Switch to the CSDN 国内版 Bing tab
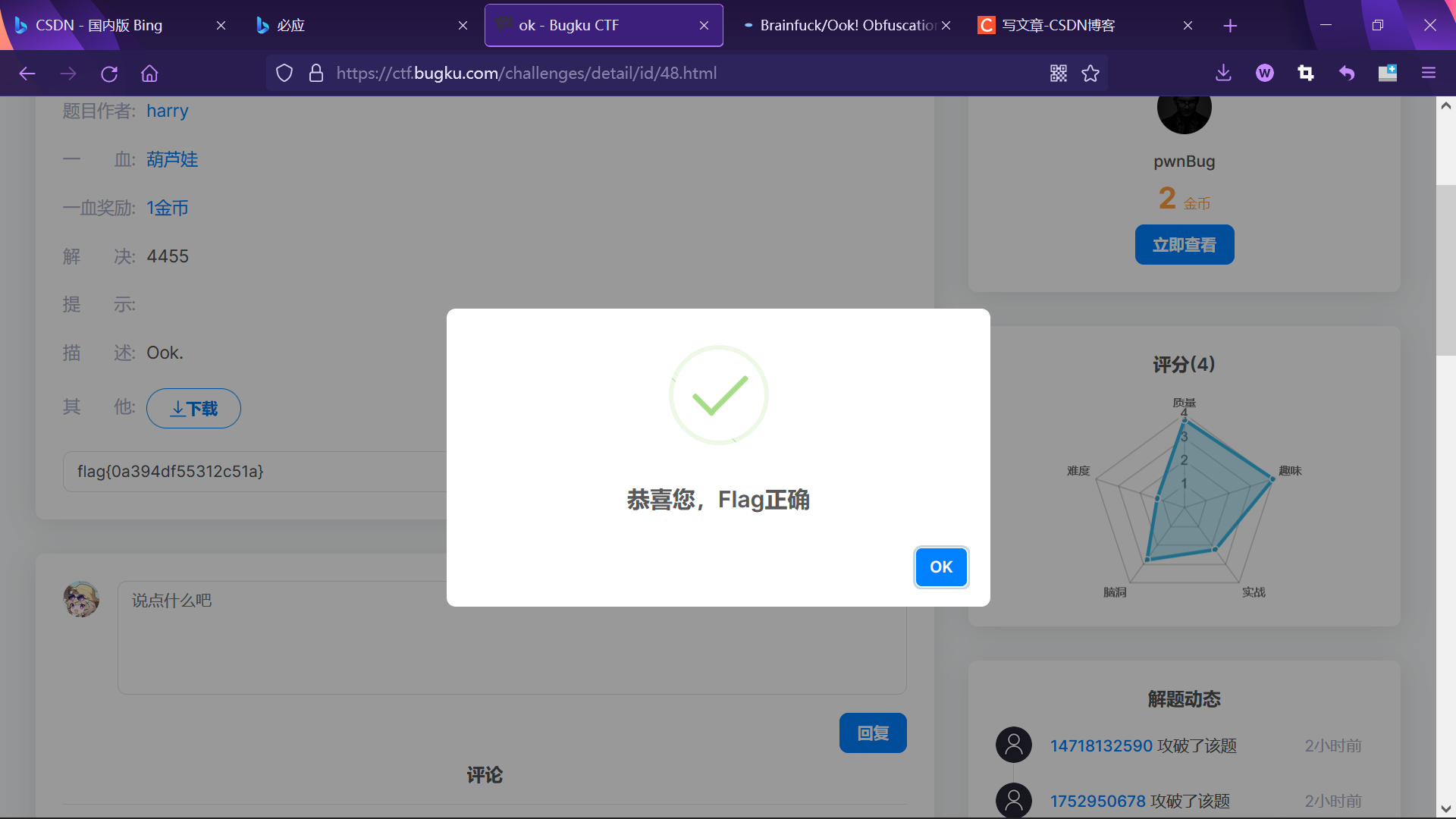 pos(99,26)
